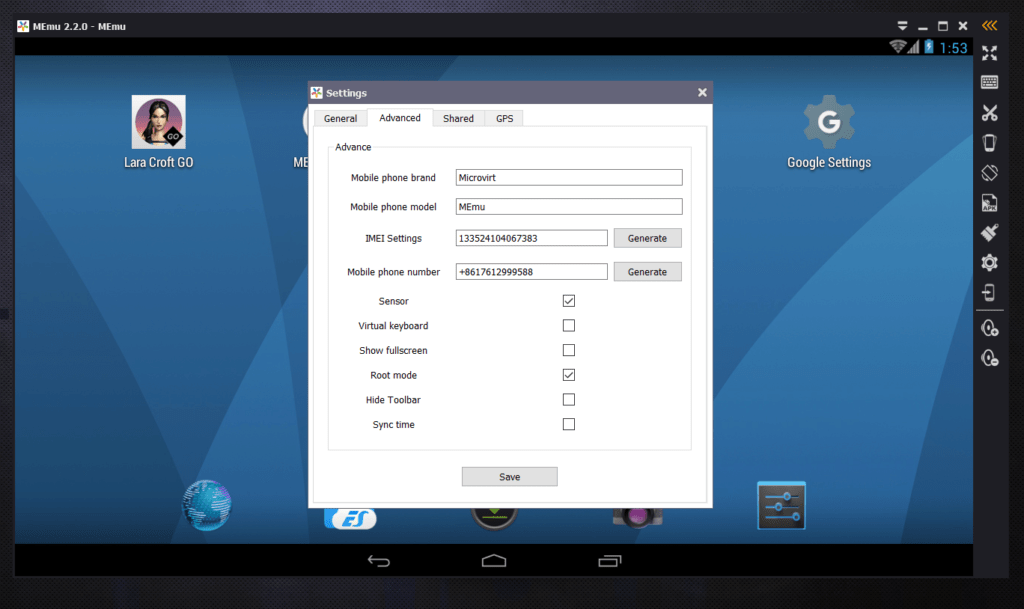Open ES File Explorer from the dock
The image size is (1024, 609).
pos(350,518)
